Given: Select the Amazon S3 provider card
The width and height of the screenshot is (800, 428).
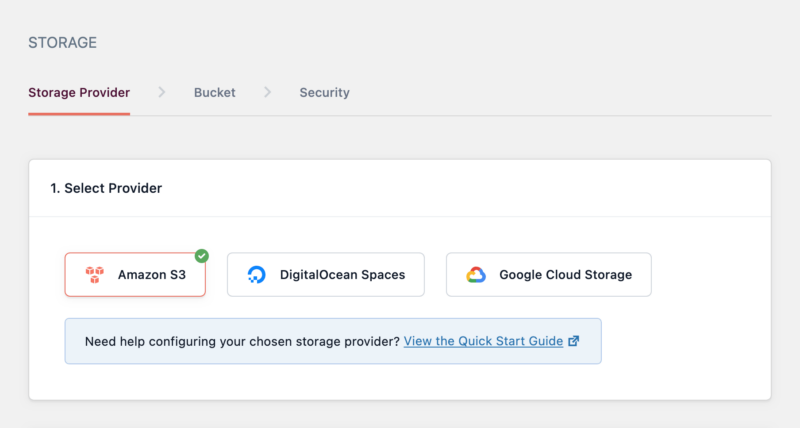Looking at the screenshot, I should click(135, 274).
